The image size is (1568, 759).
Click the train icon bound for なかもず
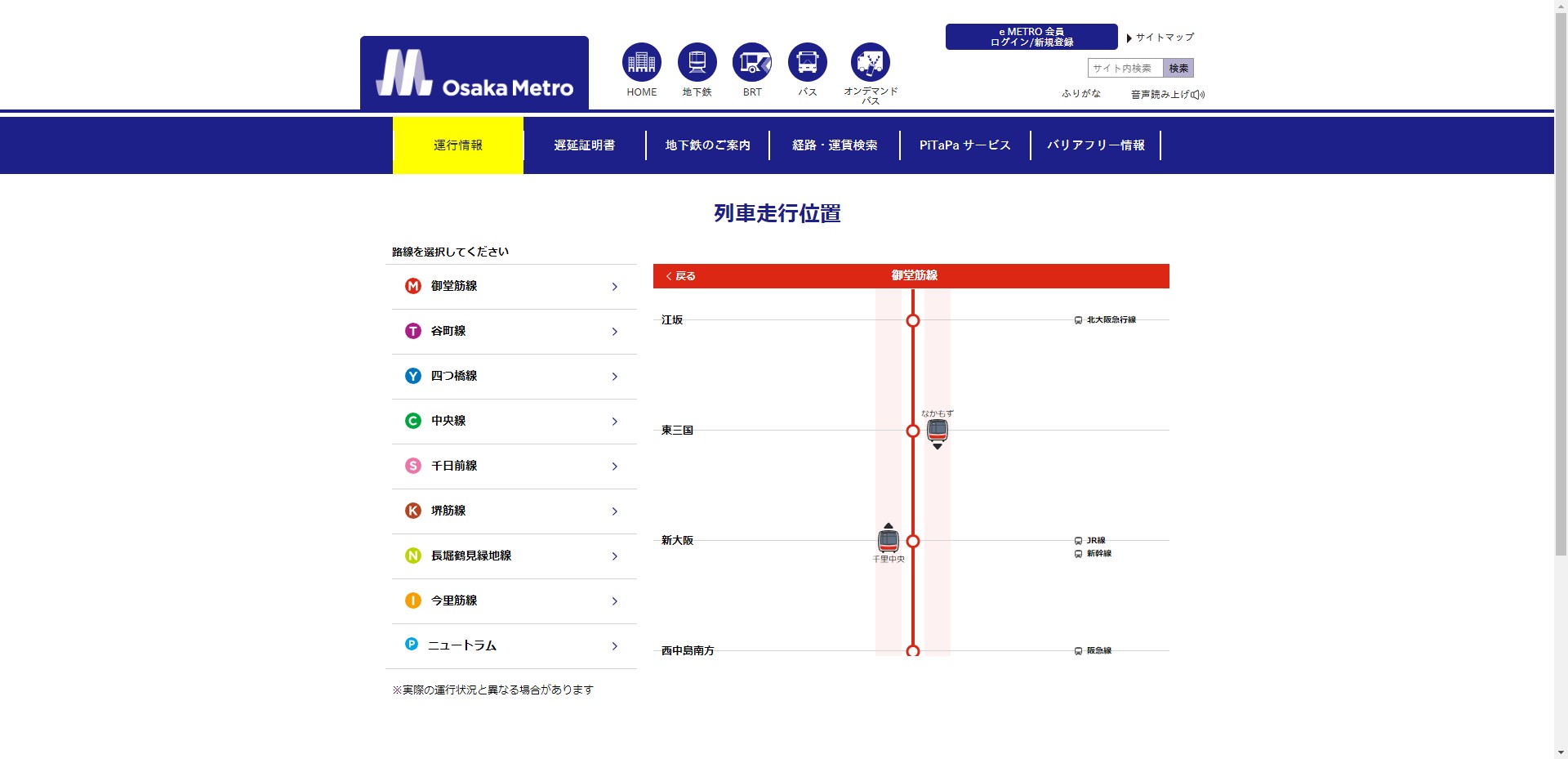938,430
